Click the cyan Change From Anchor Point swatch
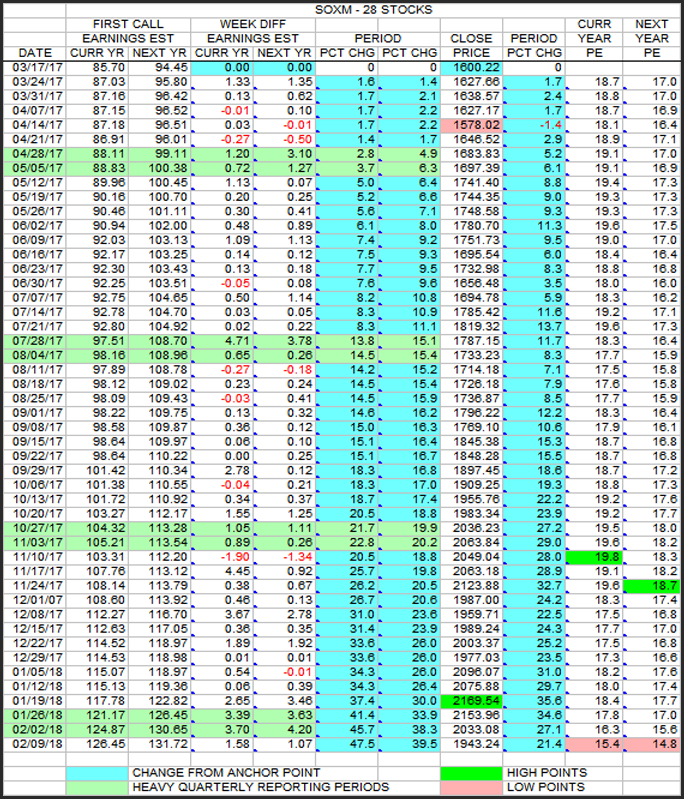This screenshot has height=799, width=684. pos(98,772)
